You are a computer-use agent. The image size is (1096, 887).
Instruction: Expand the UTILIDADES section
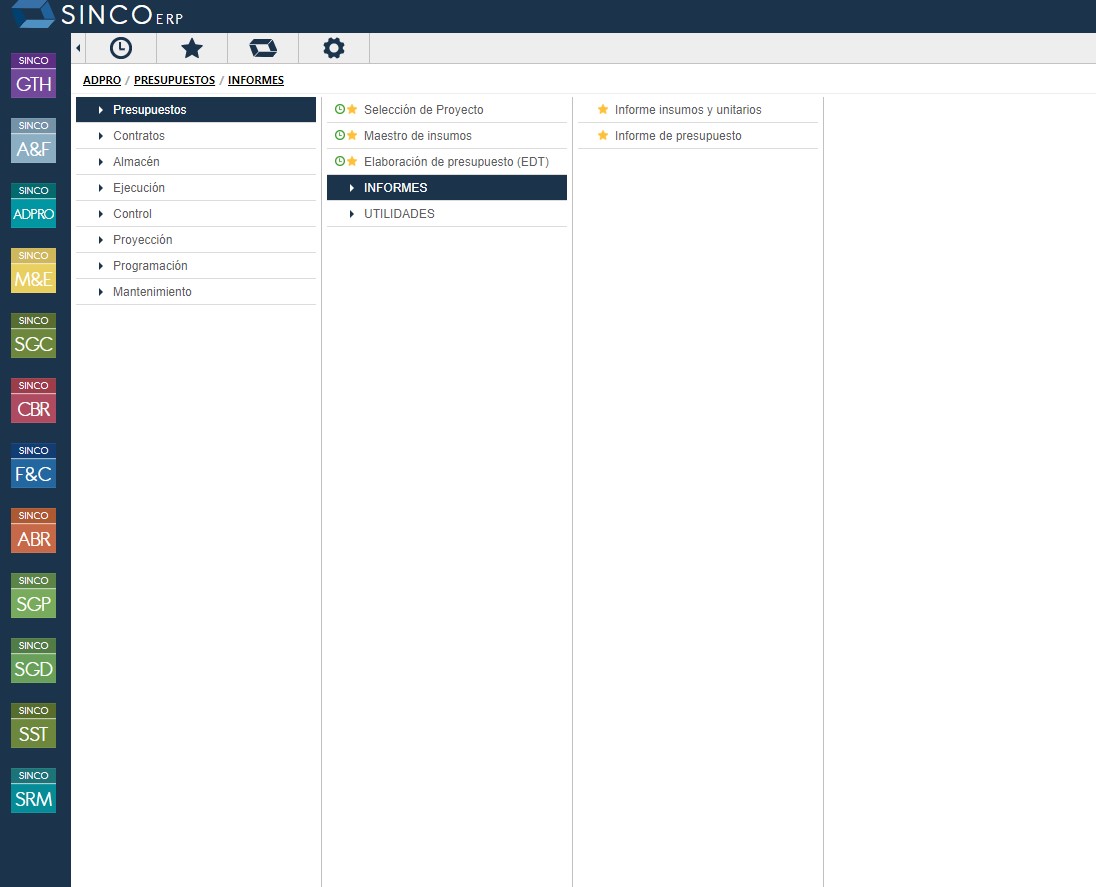[x=399, y=213]
